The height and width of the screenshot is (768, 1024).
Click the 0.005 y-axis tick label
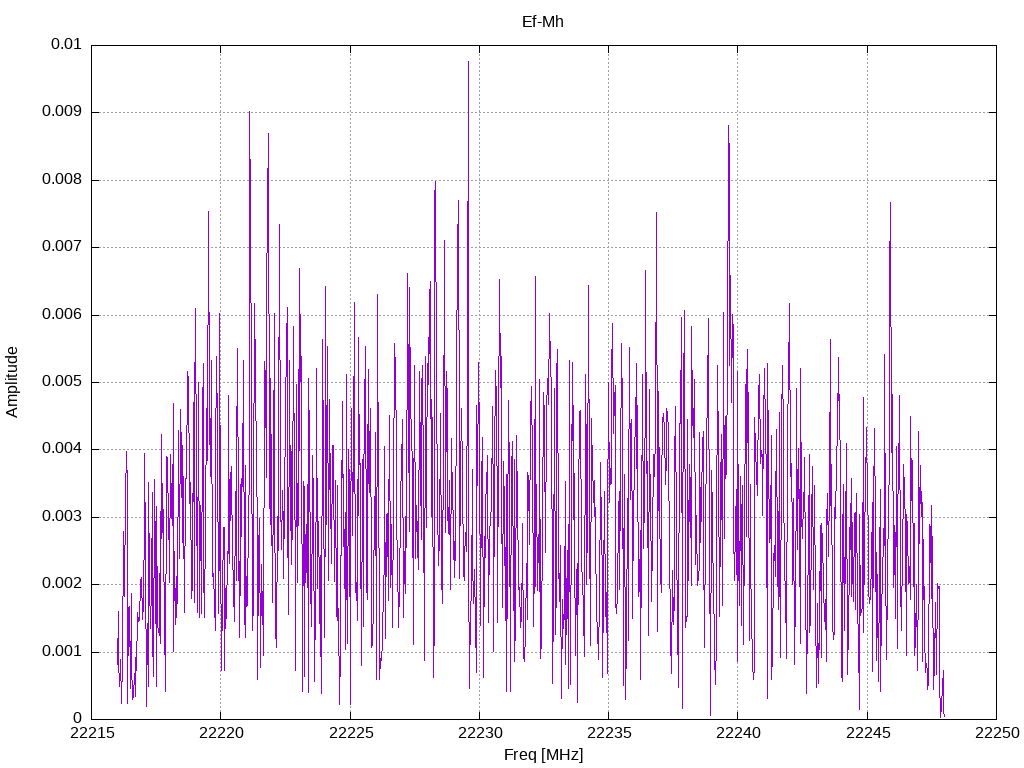coord(62,381)
